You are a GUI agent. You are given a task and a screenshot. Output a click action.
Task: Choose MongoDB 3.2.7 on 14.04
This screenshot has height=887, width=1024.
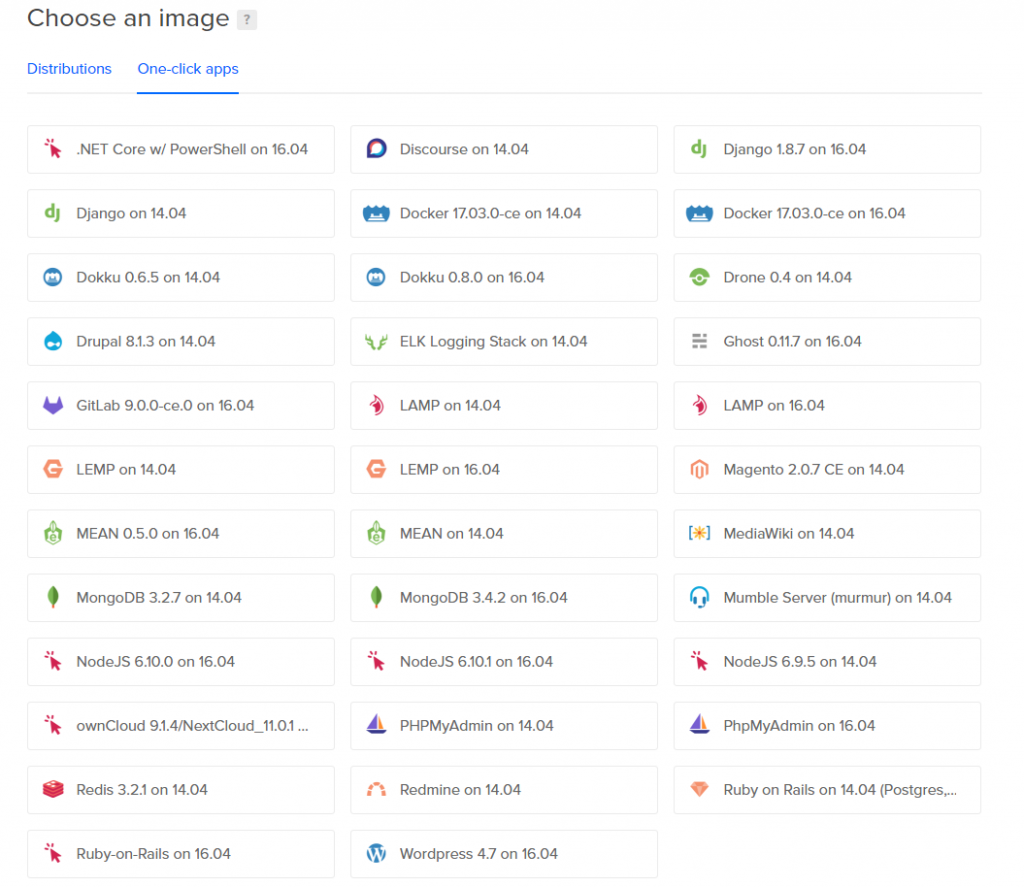(x=181, y=598)
